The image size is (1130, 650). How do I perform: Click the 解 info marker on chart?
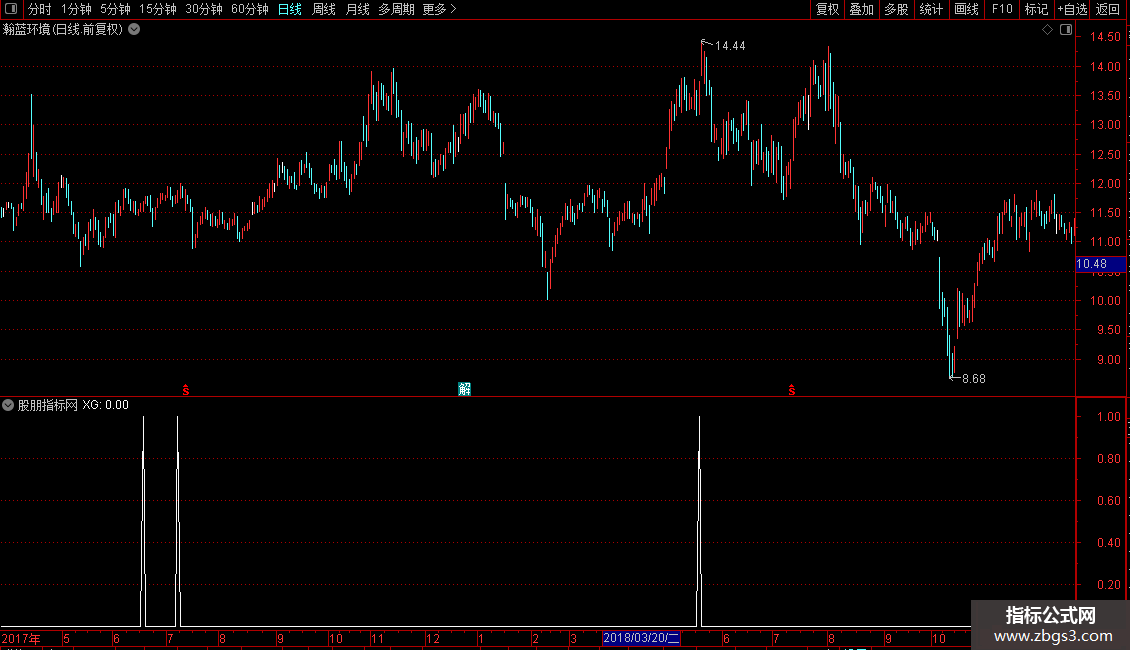[x=465, y=389]
